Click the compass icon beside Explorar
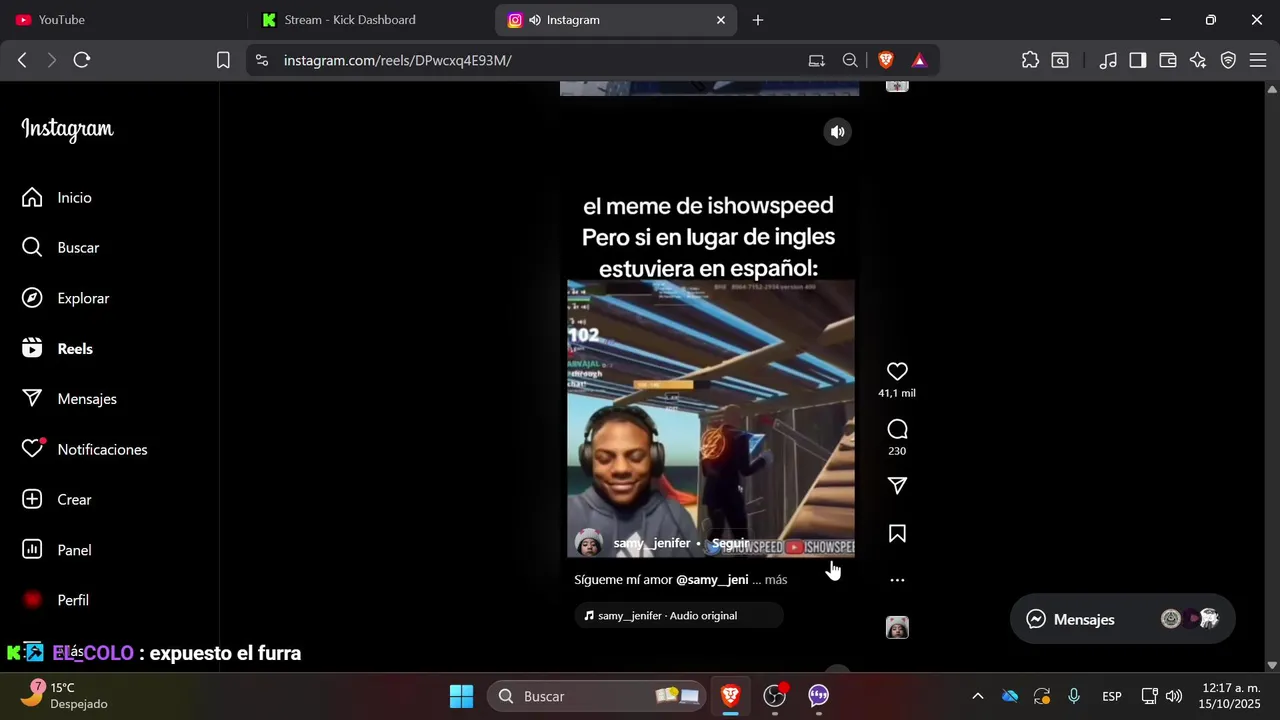 click(x=32, y=298)
